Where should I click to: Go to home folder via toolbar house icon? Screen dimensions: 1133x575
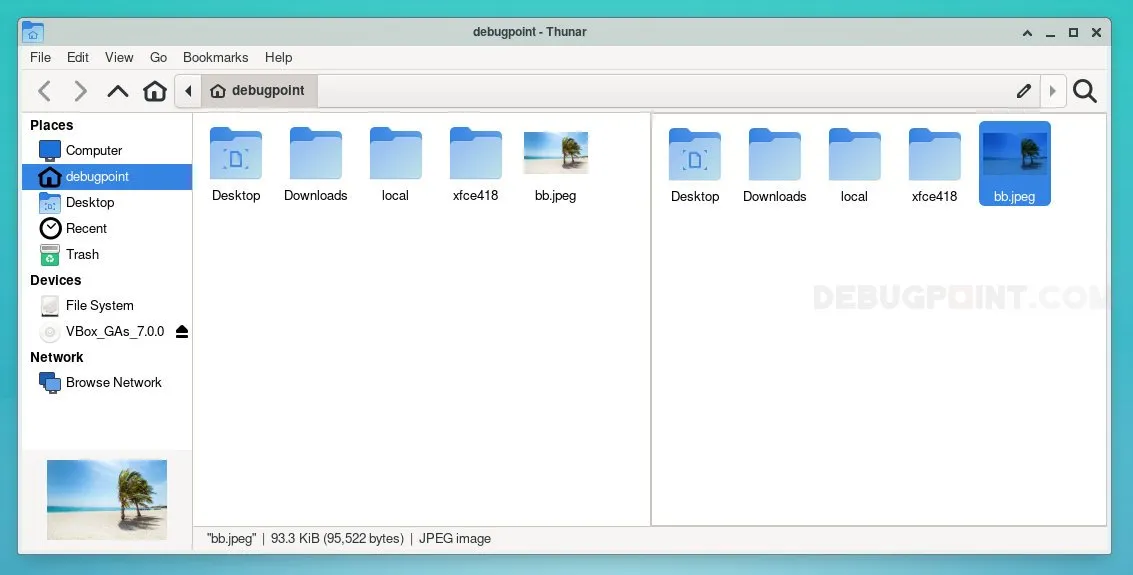pos(155,92)
